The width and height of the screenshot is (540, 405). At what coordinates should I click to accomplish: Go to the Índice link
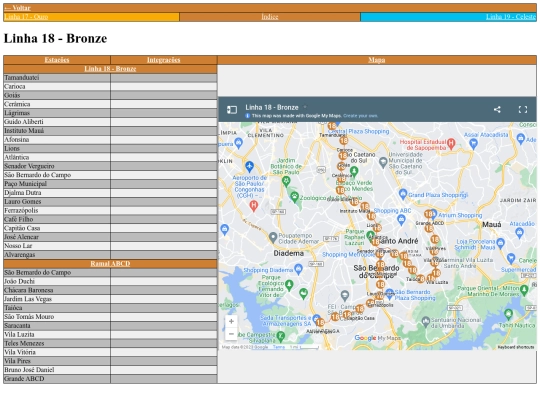pyautogui.click(x=270, y=17)
